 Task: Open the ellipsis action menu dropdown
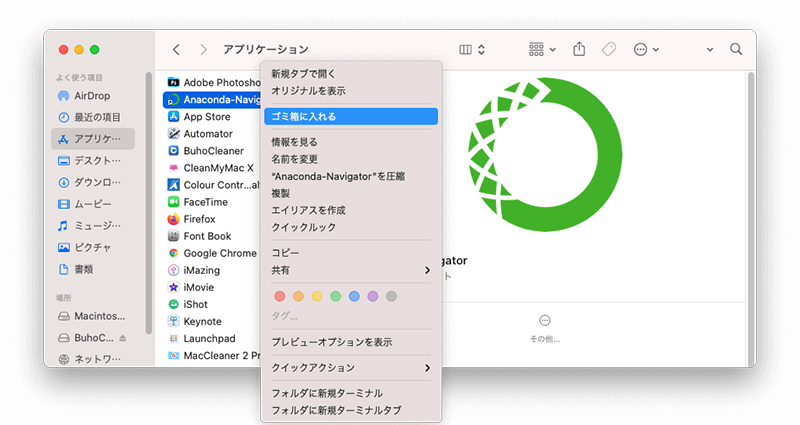coord(646,49)
